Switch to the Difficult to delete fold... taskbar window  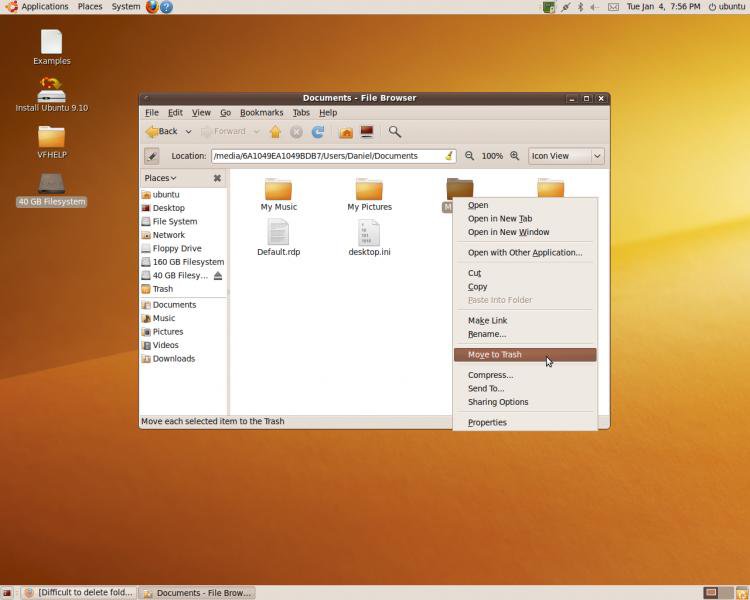(79, 593)
